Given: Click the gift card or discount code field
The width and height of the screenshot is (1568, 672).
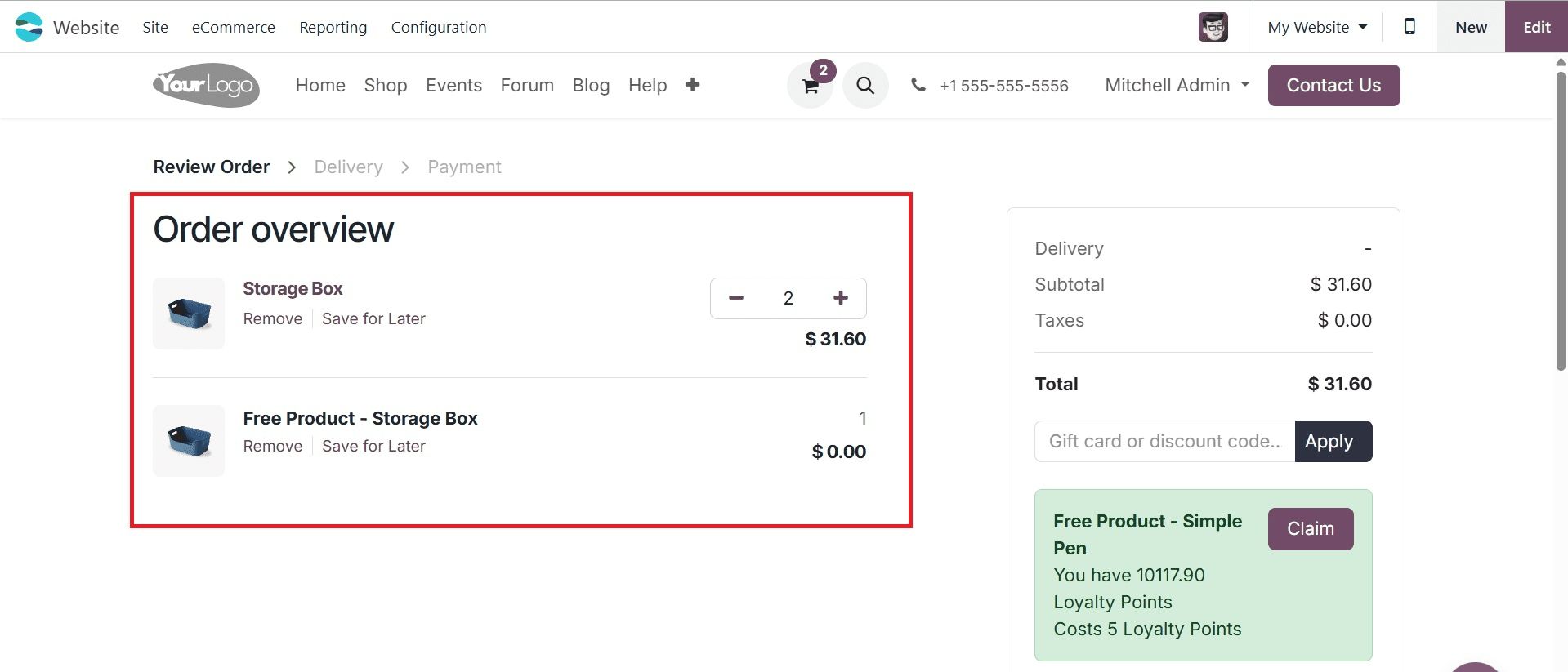Looking at the screenshot, I should (1164, 441).
